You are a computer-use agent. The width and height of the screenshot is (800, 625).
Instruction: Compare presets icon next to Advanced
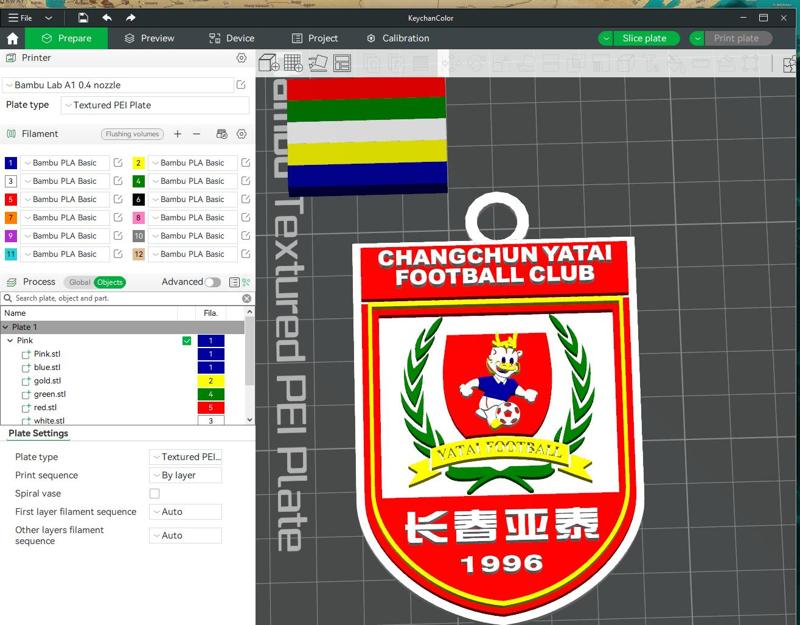pyautogui.click(x=246, y=282)
